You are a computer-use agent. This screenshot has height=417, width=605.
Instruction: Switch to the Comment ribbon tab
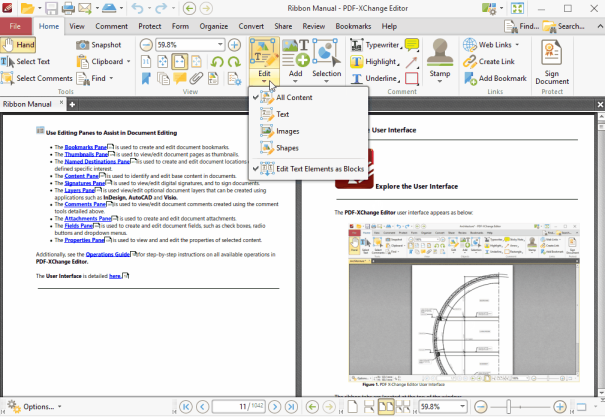click(112, 26)
